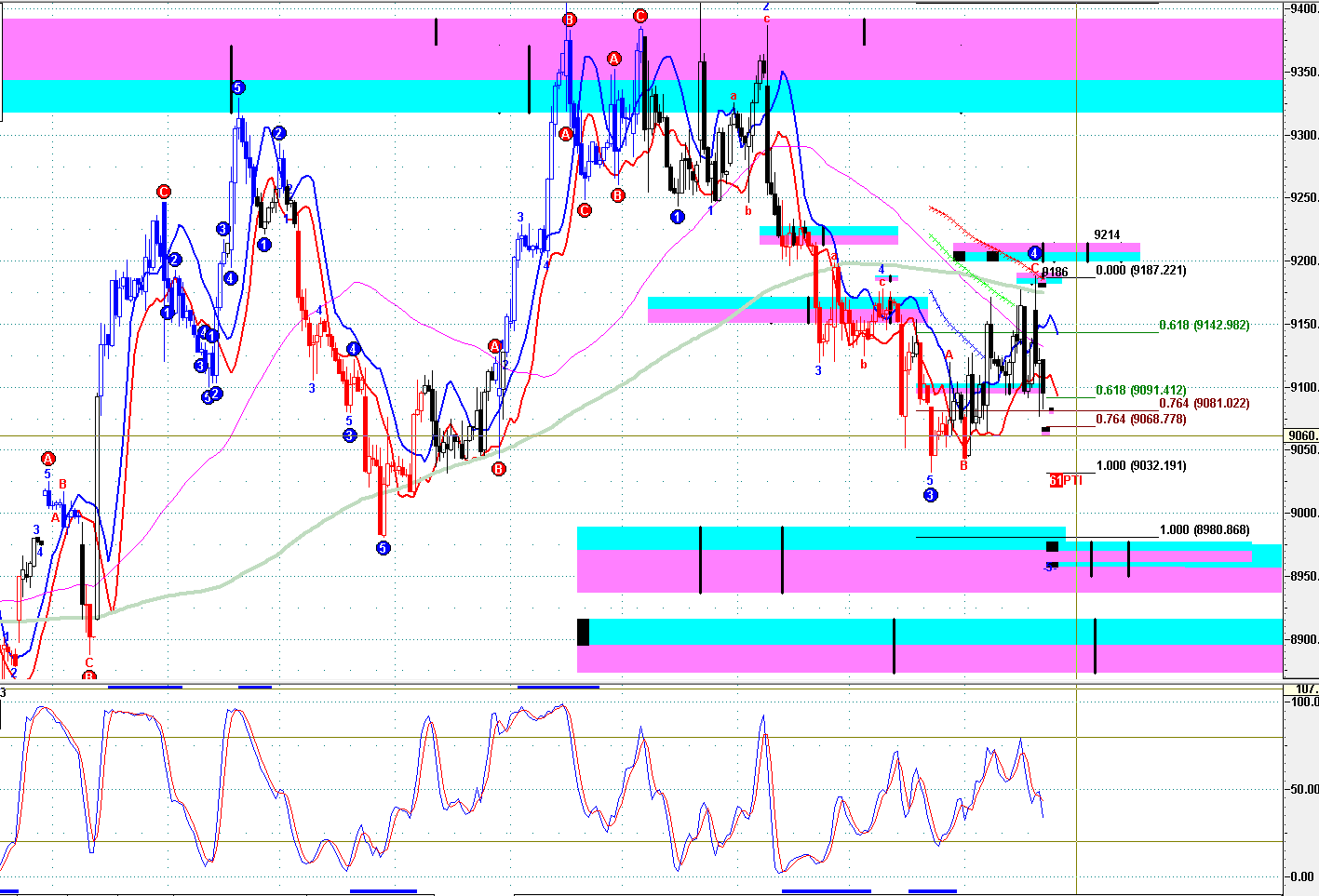This screenshot has width=1319, height=896.
Task: Select the green 0.618 (9091.412) Fibonacci label
Action: 1140,391
